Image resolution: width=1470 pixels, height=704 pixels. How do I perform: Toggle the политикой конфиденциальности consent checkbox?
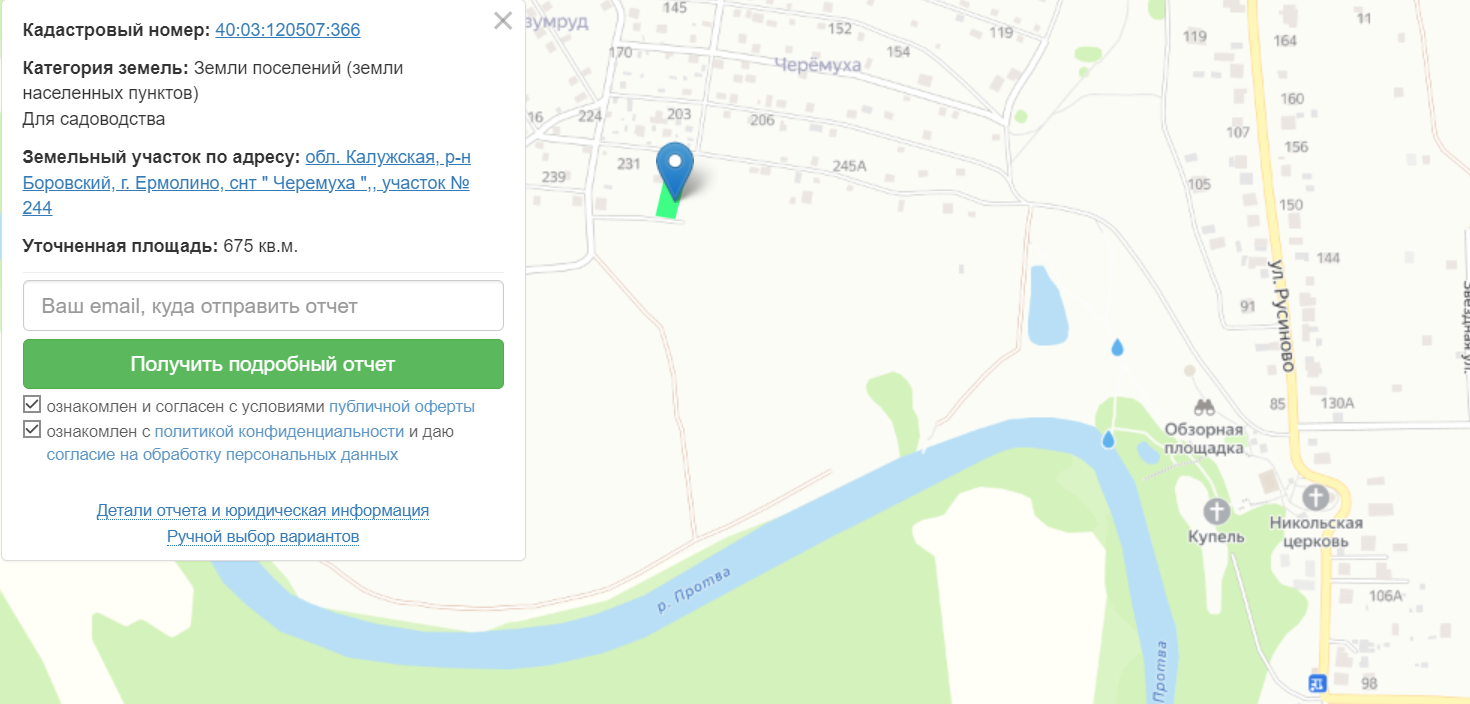click(x=32, y=431)
